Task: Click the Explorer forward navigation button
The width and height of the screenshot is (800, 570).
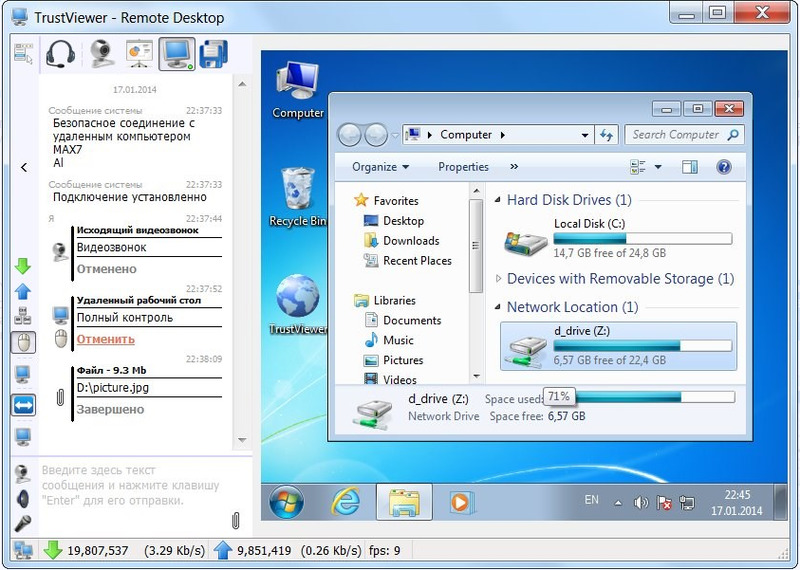Action: coord(376,135)
